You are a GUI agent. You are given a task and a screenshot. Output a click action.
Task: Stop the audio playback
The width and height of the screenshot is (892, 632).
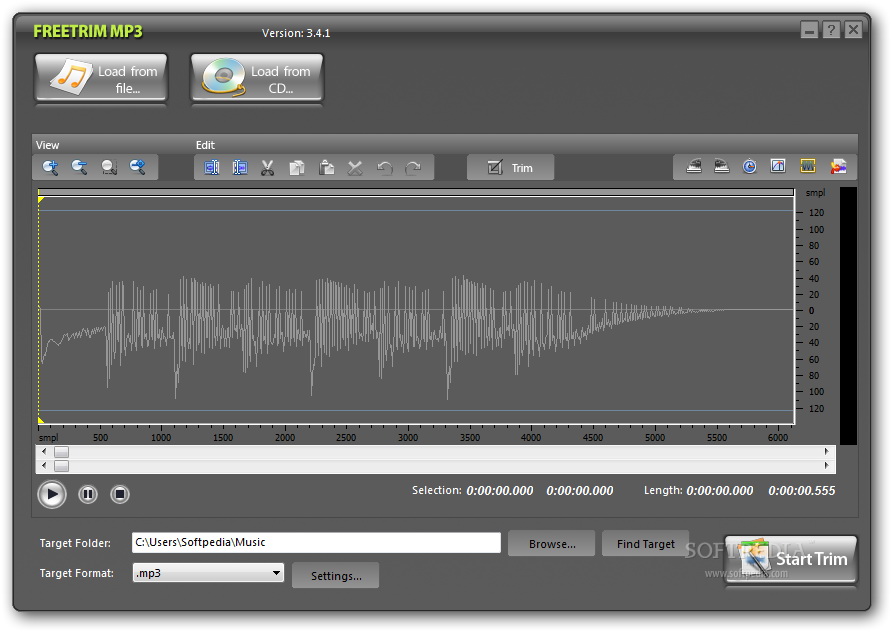pos(119,494)
